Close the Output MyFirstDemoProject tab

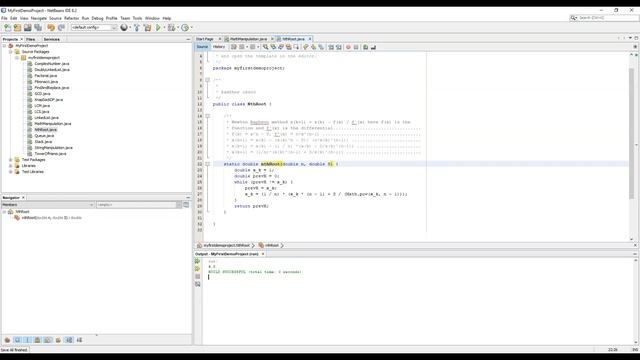[263, 254]
